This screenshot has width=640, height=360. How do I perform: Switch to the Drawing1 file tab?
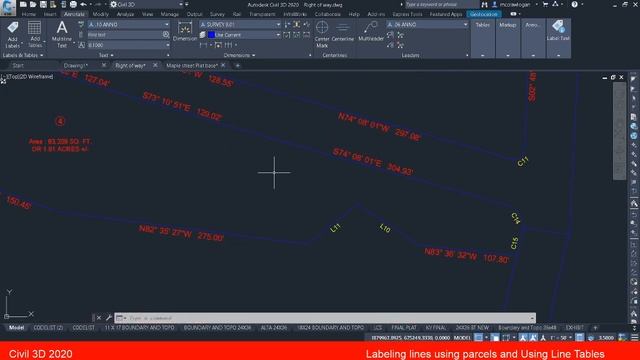coord(76,65)
